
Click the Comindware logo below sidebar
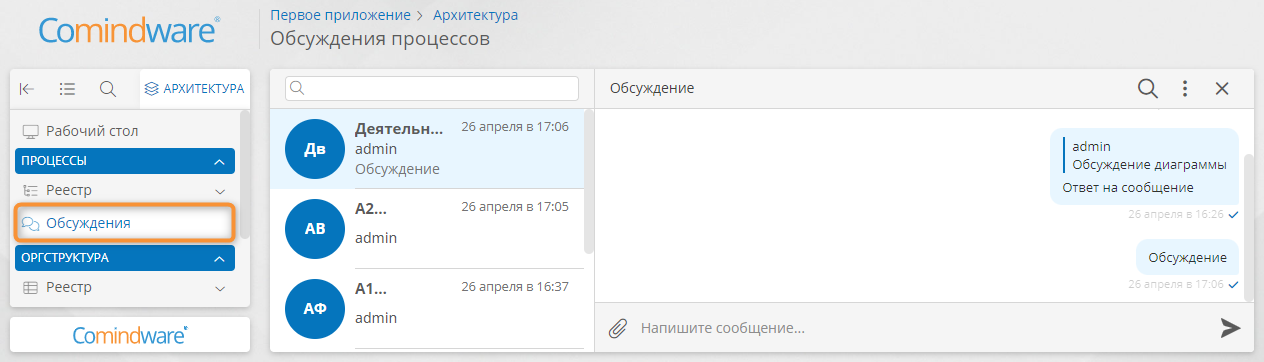pyautogui.click(x=130, y=335)
